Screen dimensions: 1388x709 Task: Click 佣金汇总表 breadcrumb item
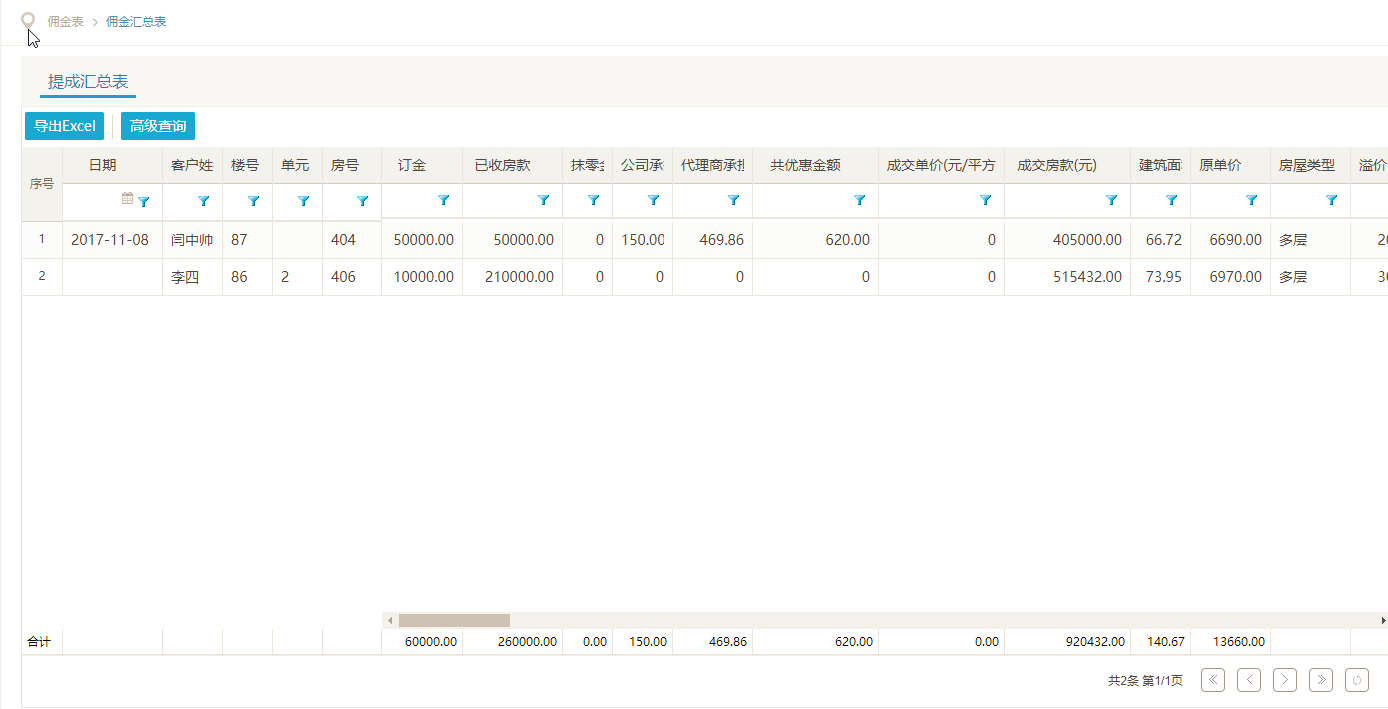coord(136,21)
